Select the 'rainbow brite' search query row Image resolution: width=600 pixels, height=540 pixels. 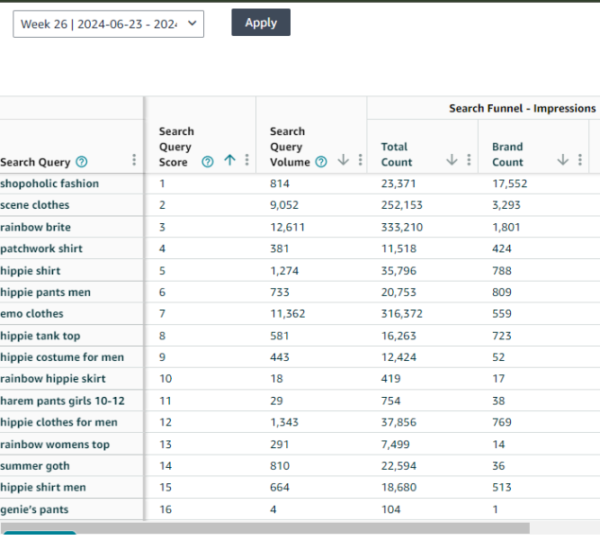36,227
